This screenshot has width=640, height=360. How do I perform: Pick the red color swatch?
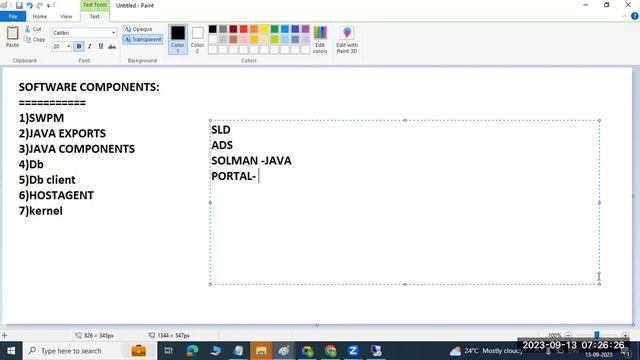click(x=244, y=29)
